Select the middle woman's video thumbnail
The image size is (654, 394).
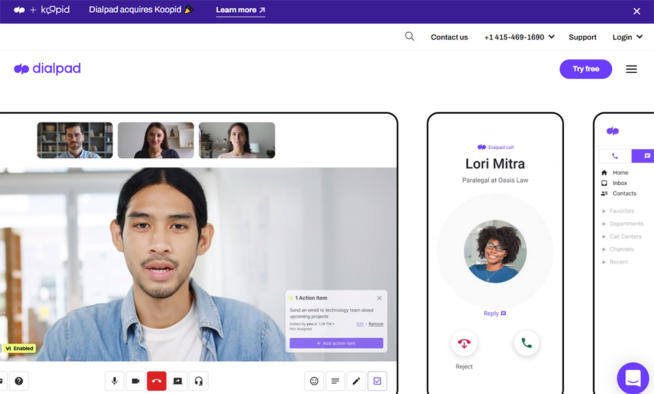pos(156,140)
